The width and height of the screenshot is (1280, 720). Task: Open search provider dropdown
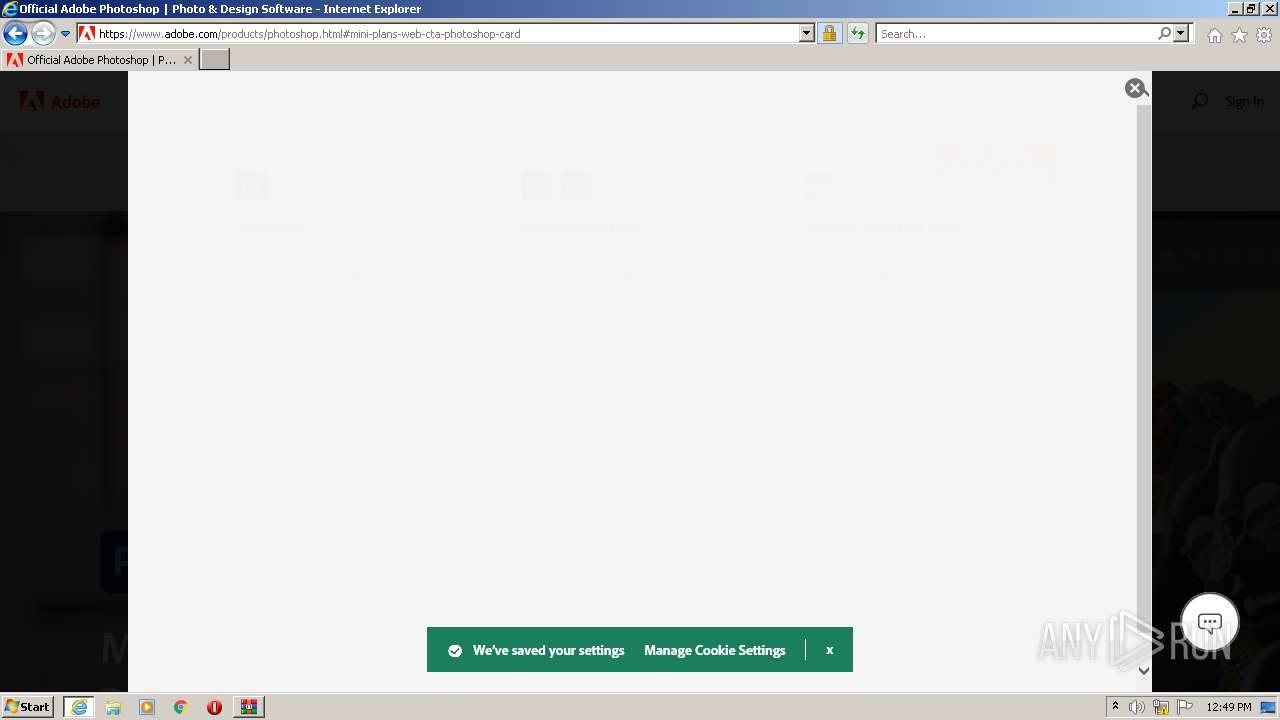point(1181,33)
